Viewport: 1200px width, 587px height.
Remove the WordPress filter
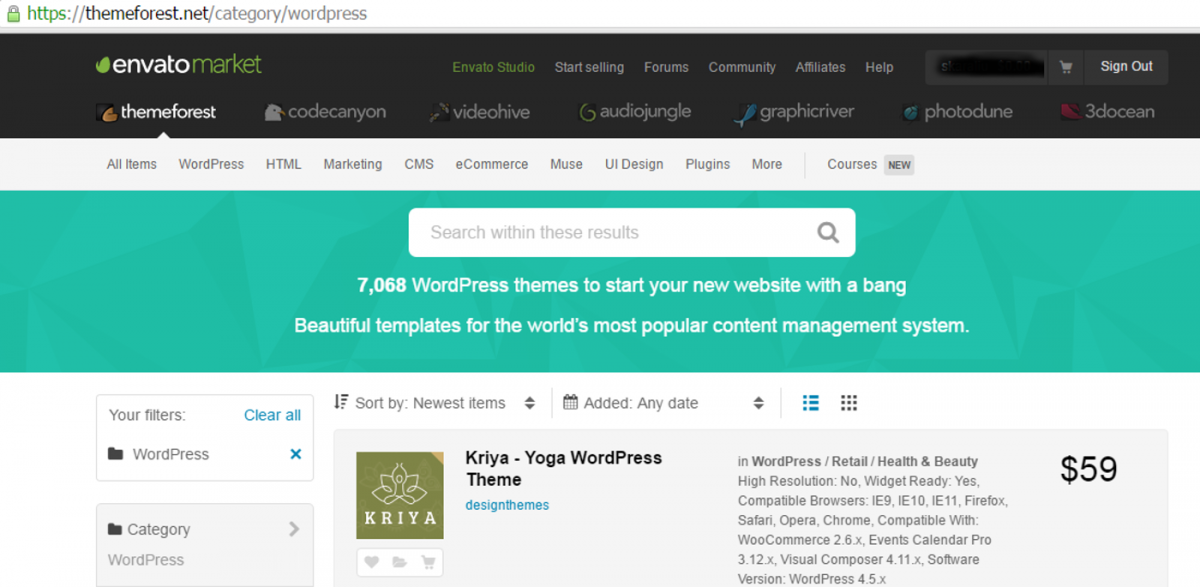point(295,454)
